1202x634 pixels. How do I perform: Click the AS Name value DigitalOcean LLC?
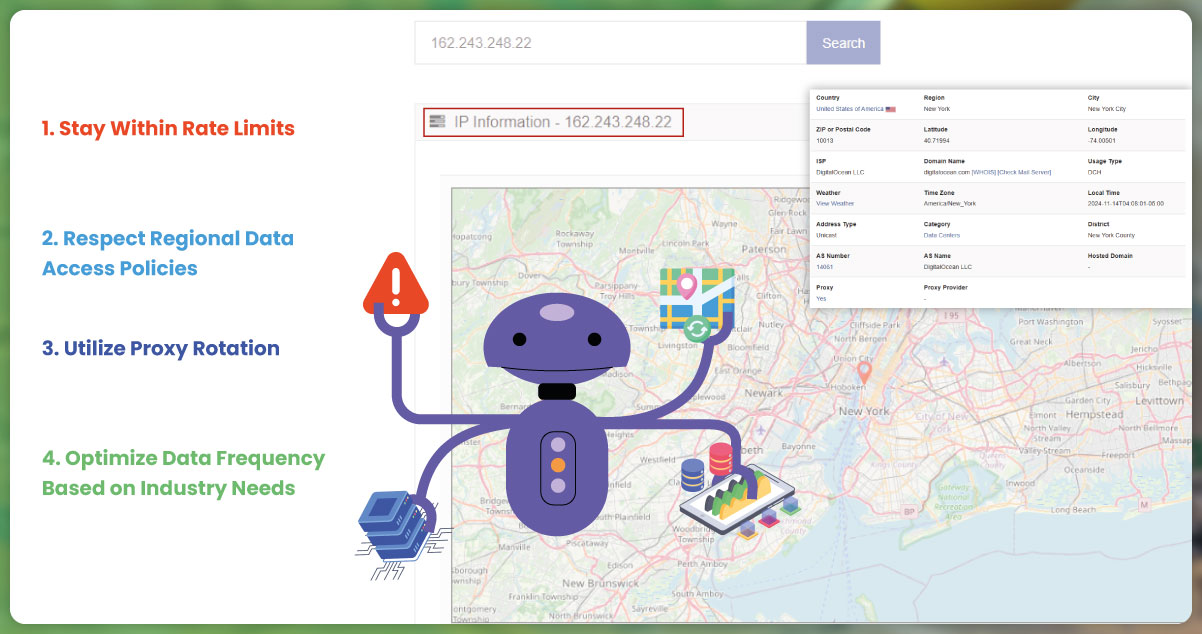click(948, 267)
